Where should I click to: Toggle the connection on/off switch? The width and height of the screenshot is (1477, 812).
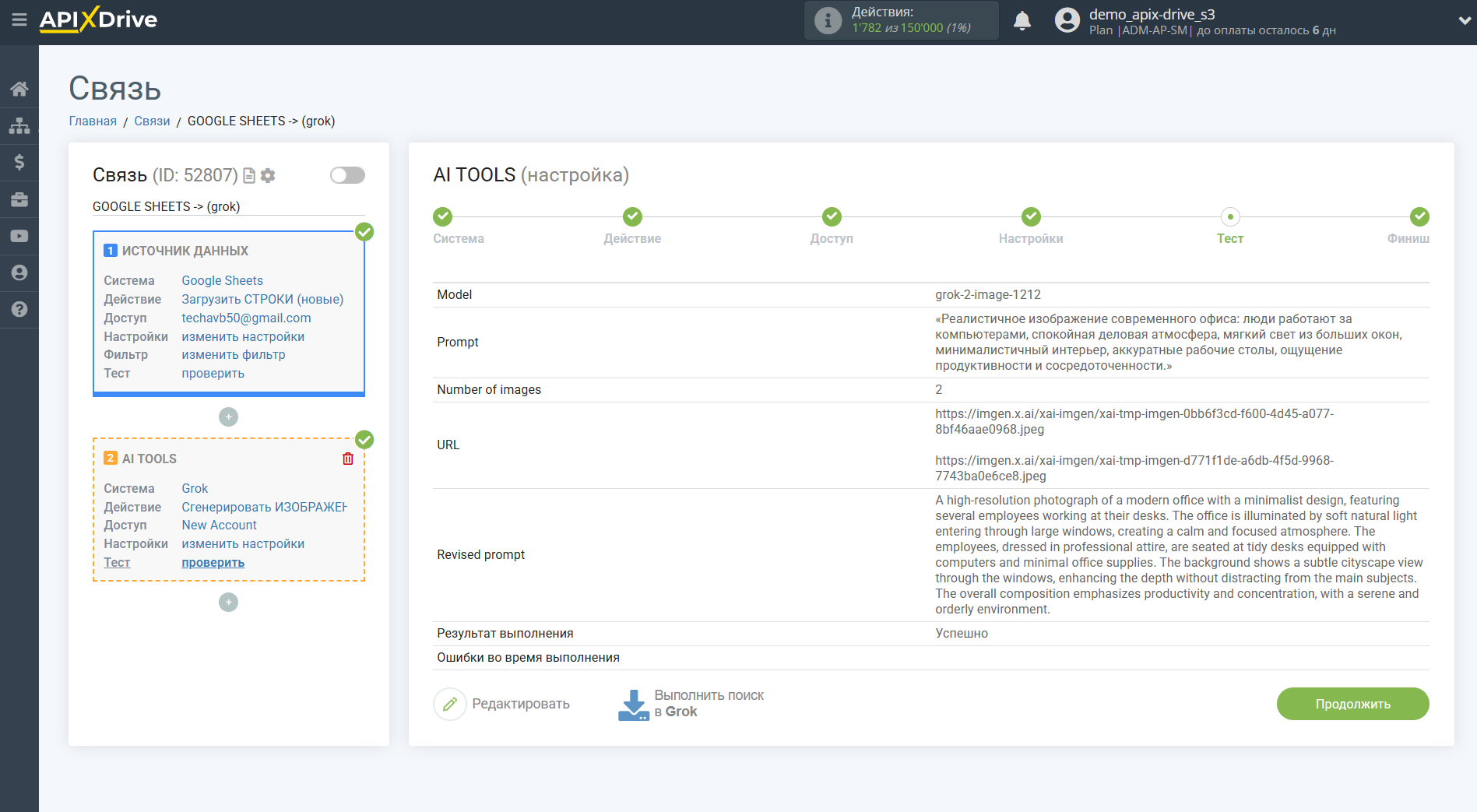pyautogui.click(x=347, y=175)
